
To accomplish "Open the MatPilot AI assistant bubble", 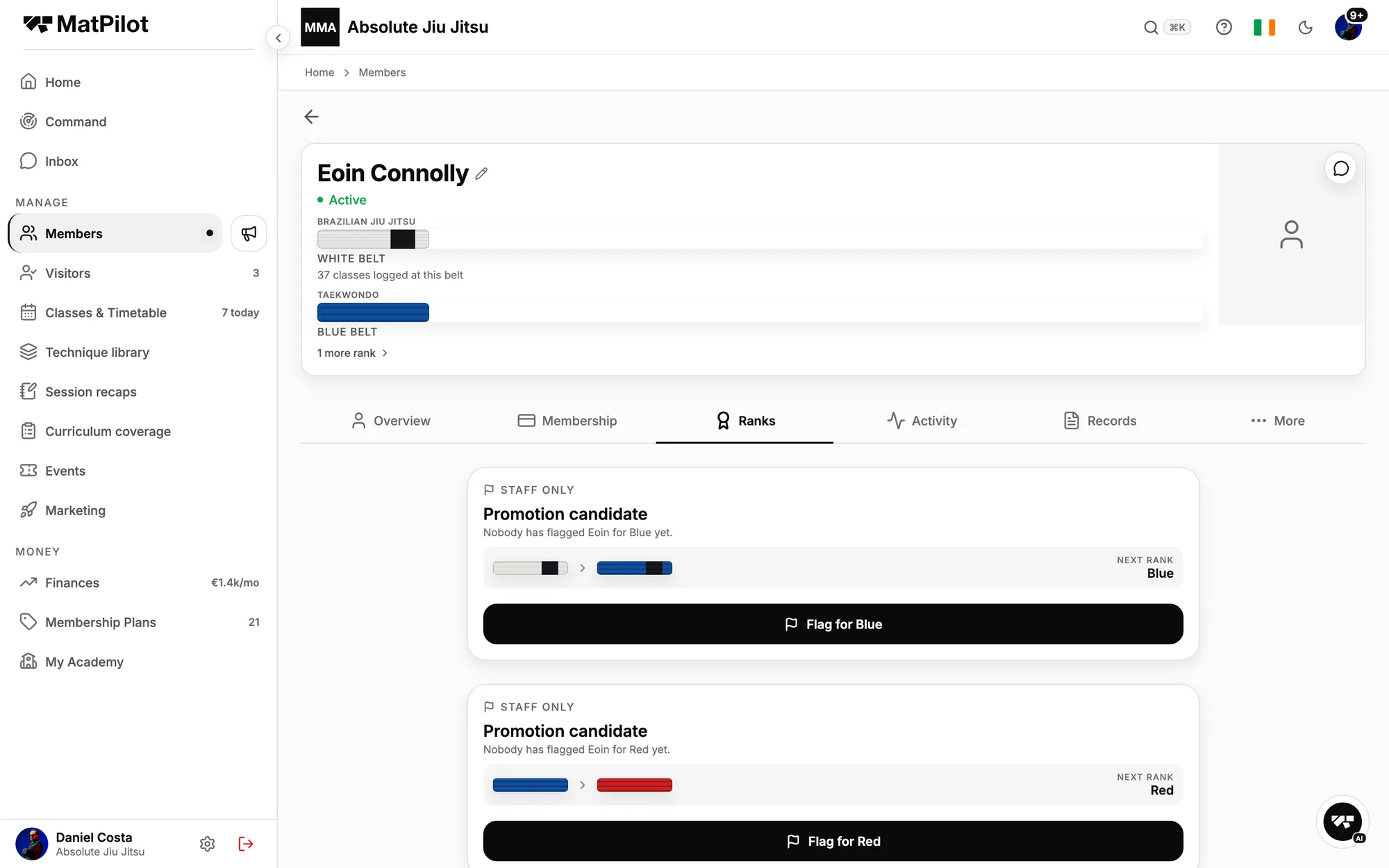I will pos(1342,822).
